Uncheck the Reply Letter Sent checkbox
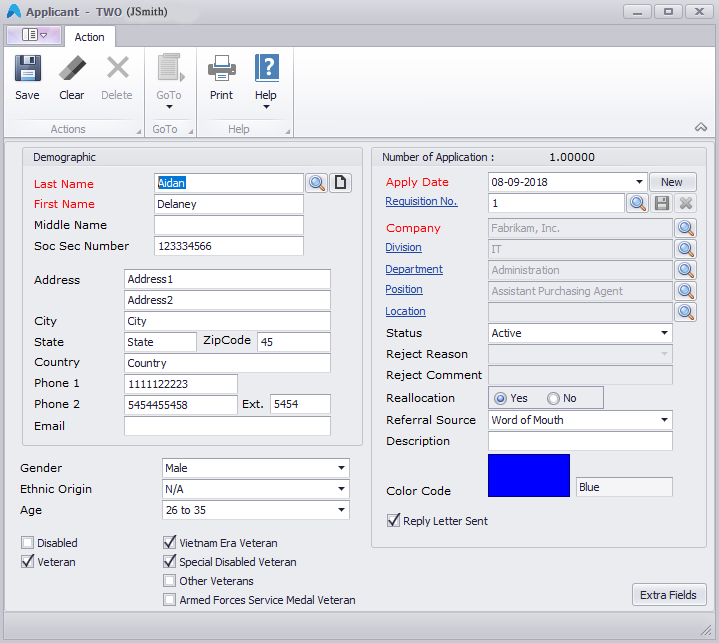 (x=393, y=521)
